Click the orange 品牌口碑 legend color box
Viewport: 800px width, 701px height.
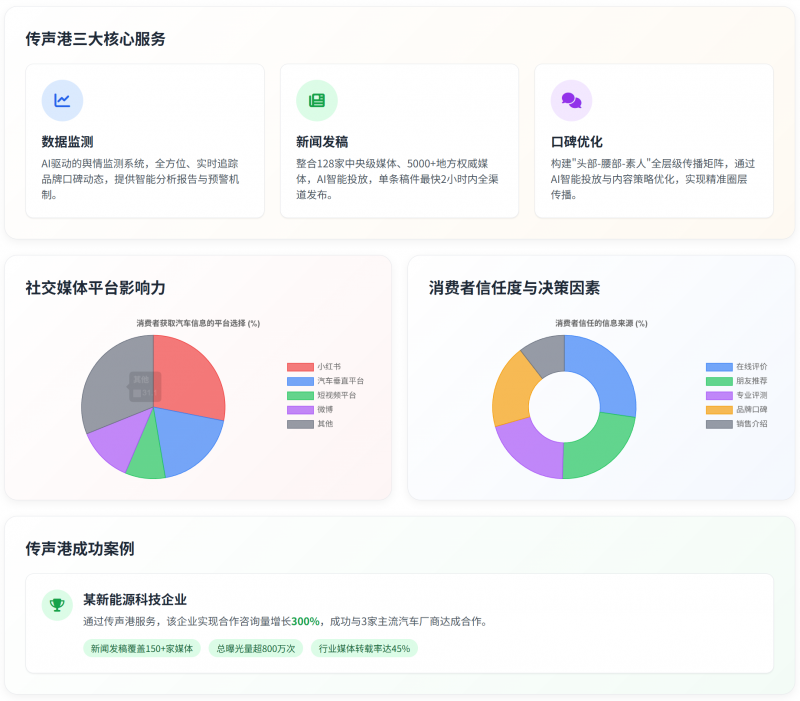pyautogui.click(x=718, y=410)
